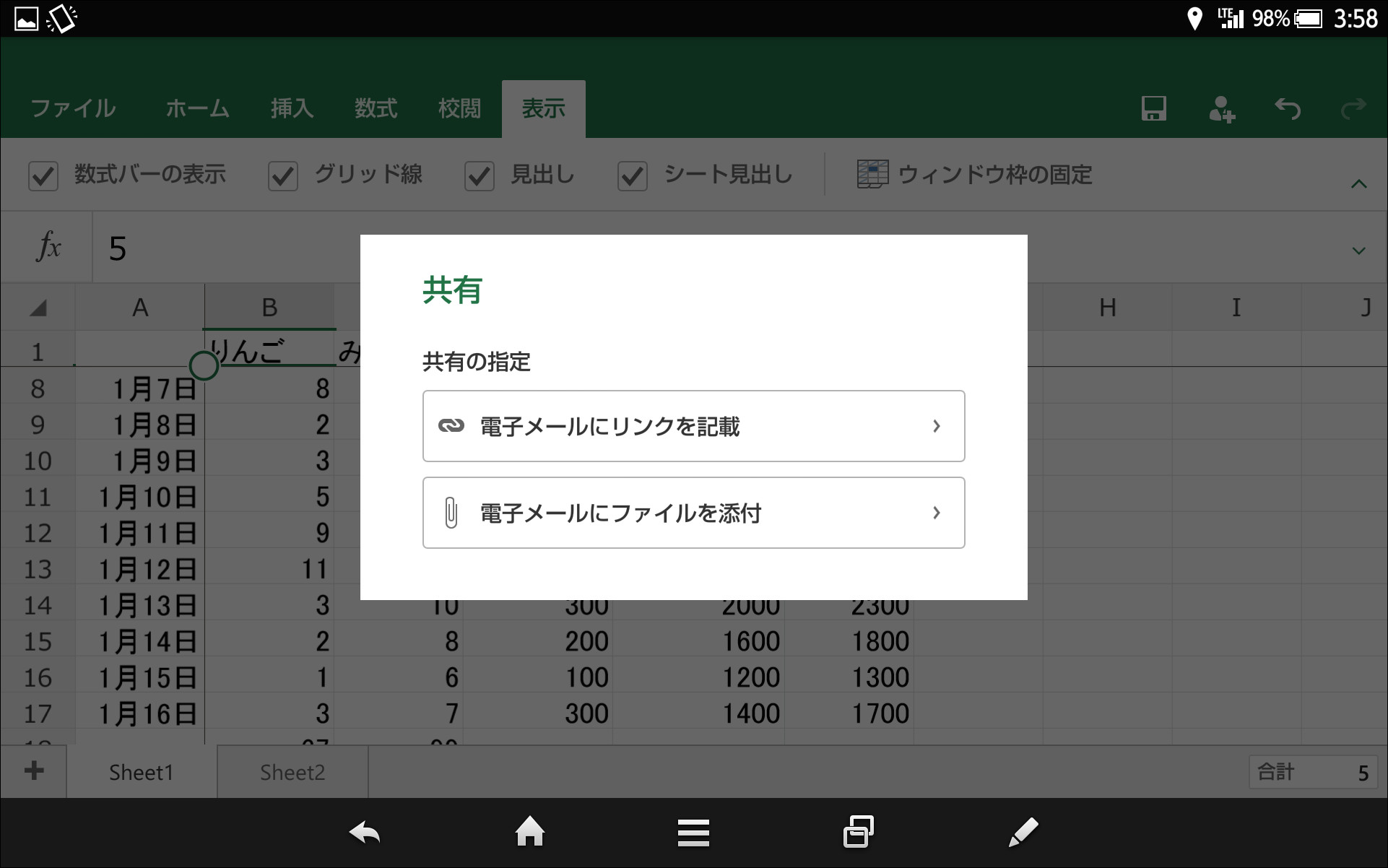This screenshot has width=1388, height=868.
Task: Switch to the 校閲 ribbon tab
Action: (x=459, y=108)
